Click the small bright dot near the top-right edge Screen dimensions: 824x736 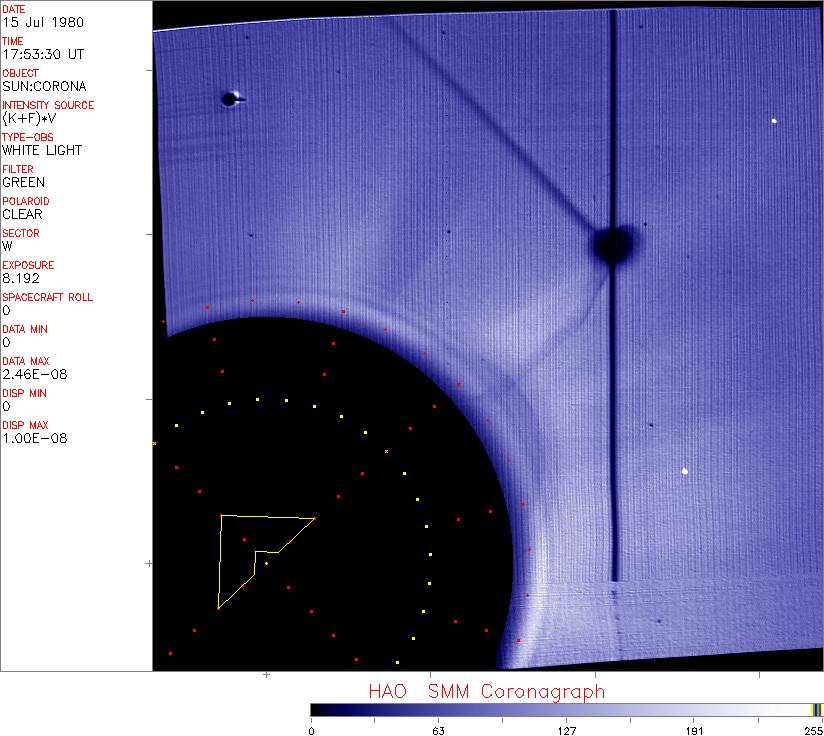point(774,121)
